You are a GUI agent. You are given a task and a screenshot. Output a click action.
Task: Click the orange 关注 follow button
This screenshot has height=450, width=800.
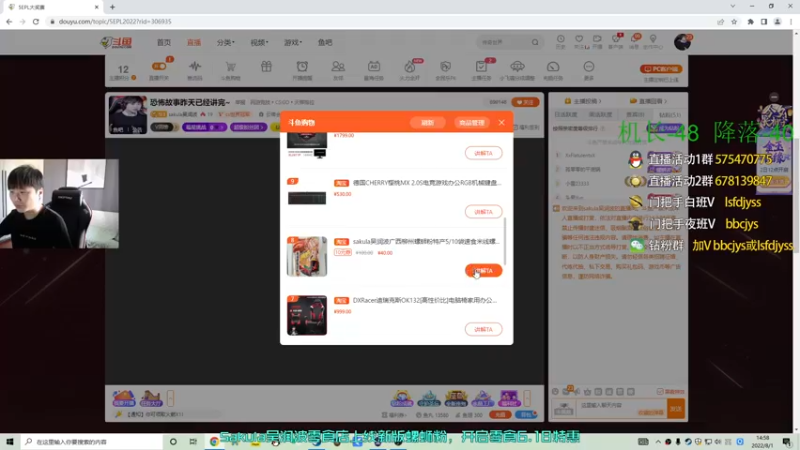click(525, 102)
